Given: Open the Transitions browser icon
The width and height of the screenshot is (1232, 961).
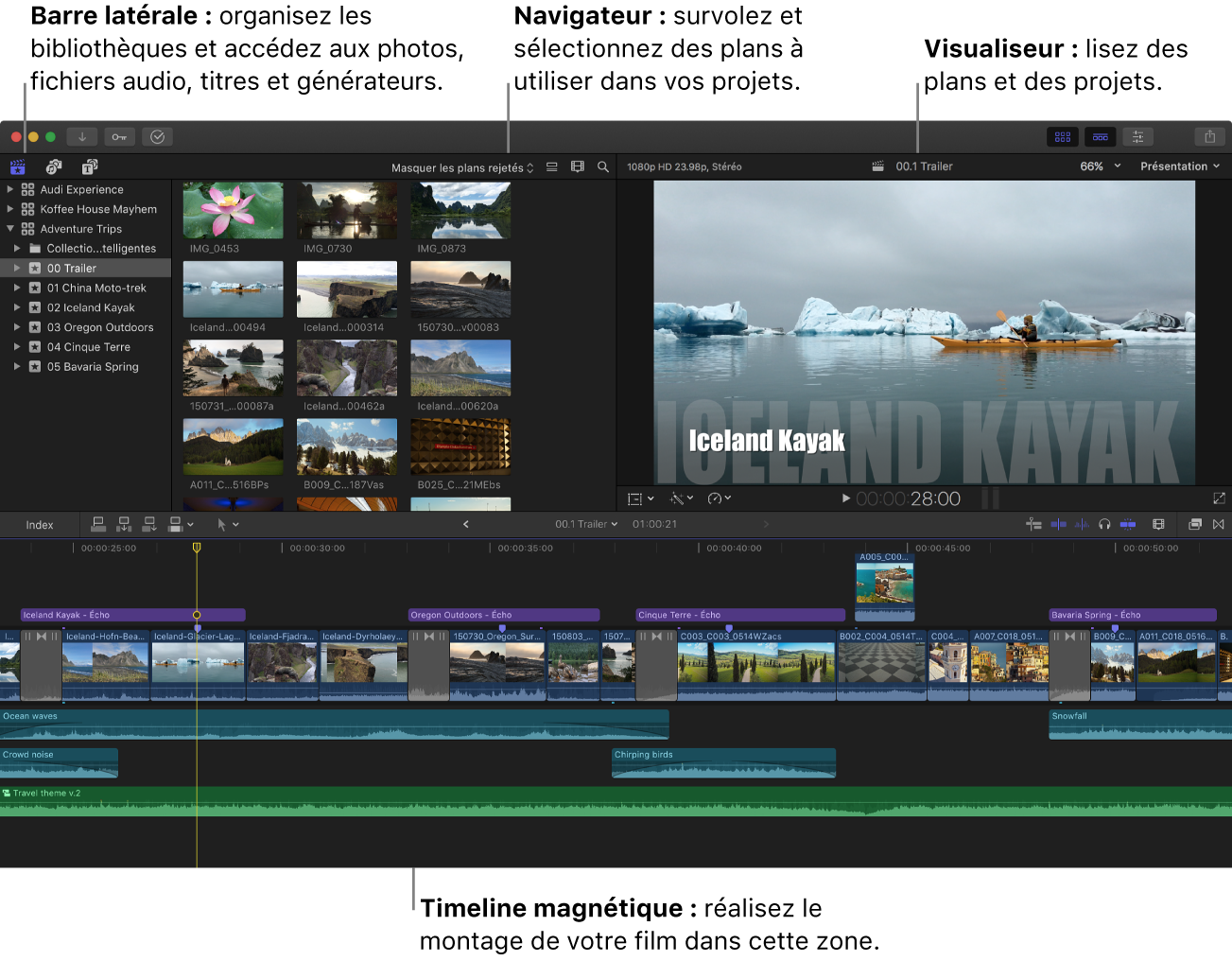Looking at the screenshot, I should pyautogui.click(x=1219, y=524).
